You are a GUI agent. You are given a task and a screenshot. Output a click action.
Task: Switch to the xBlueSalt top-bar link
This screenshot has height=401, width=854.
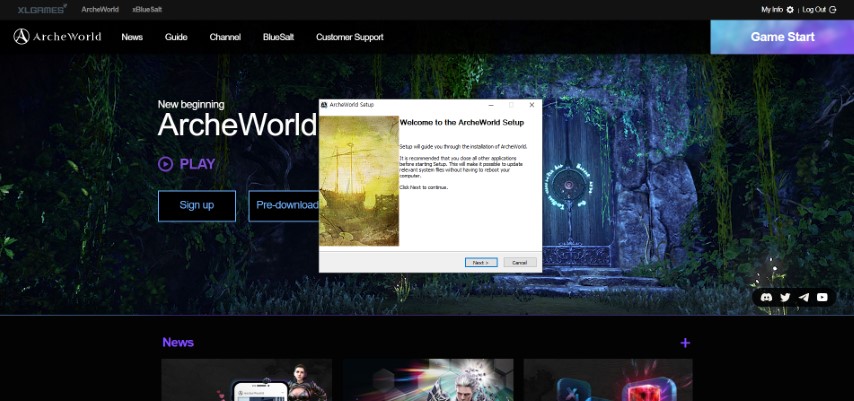tap(147, 9)
